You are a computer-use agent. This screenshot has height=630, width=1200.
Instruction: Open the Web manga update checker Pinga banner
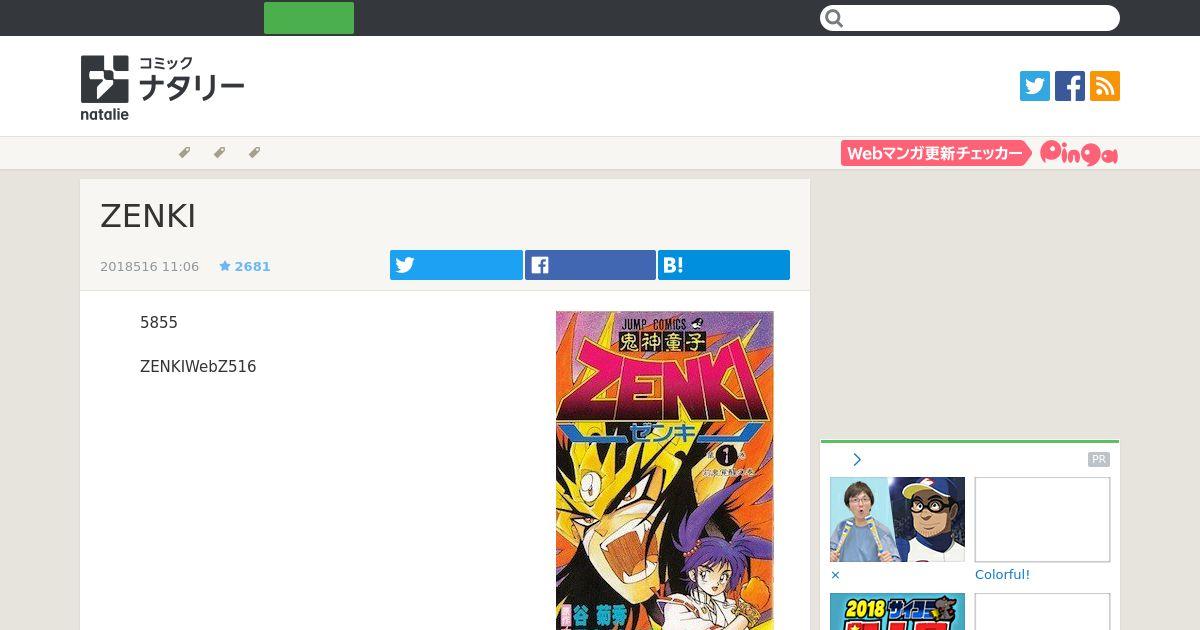click(x=979, y=153)
